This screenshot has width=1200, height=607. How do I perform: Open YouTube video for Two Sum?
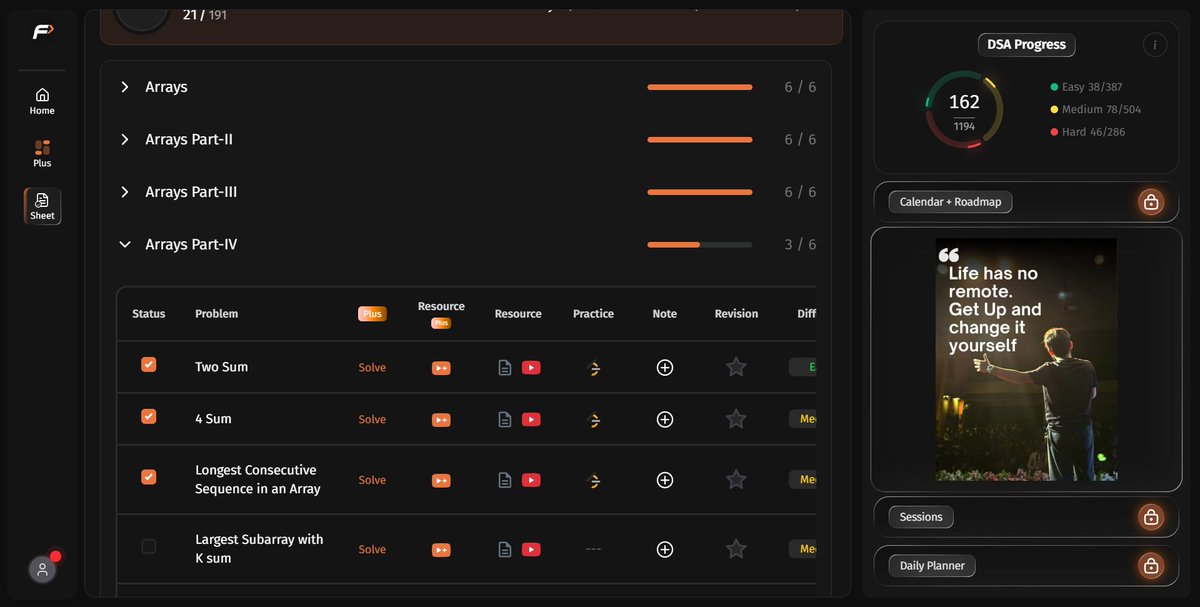pyautogui.click(x=531, y=367)
